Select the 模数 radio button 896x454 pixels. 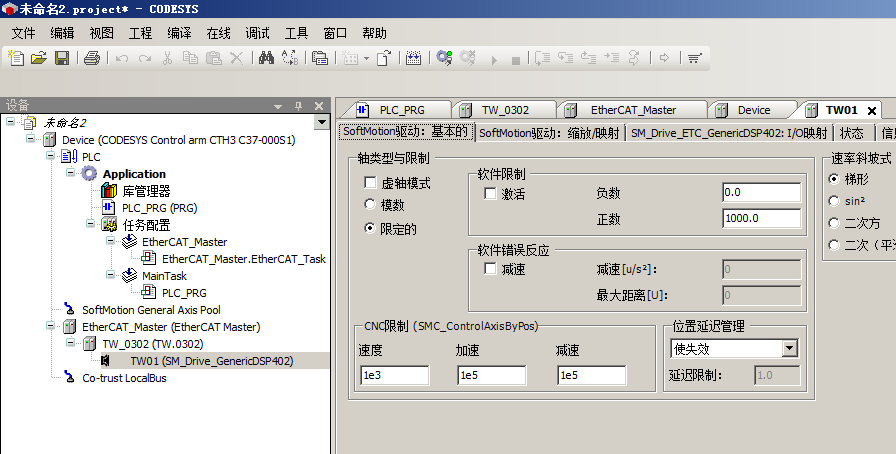tap(370, 204)
